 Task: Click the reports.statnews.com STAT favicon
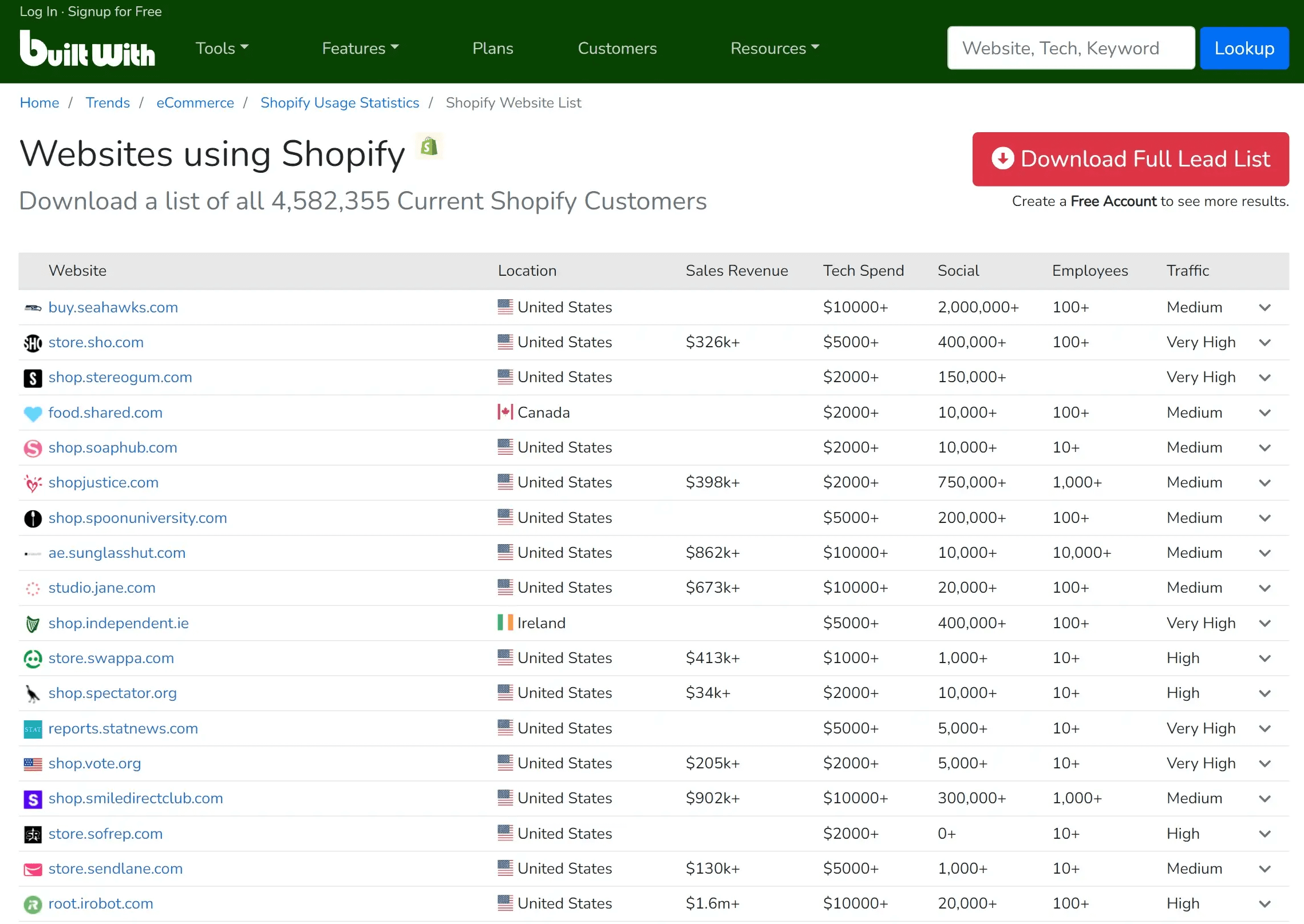pos(33,729)
